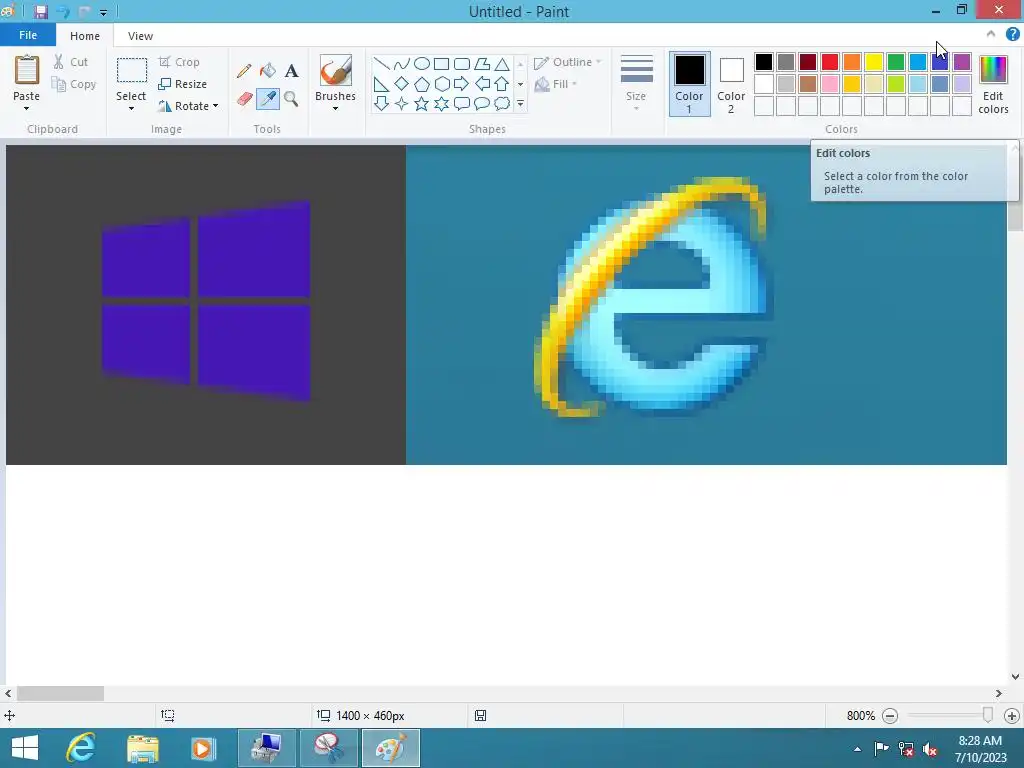Select the Color picker eyedropper tool
1024x768 pixels.
[268, 99]
